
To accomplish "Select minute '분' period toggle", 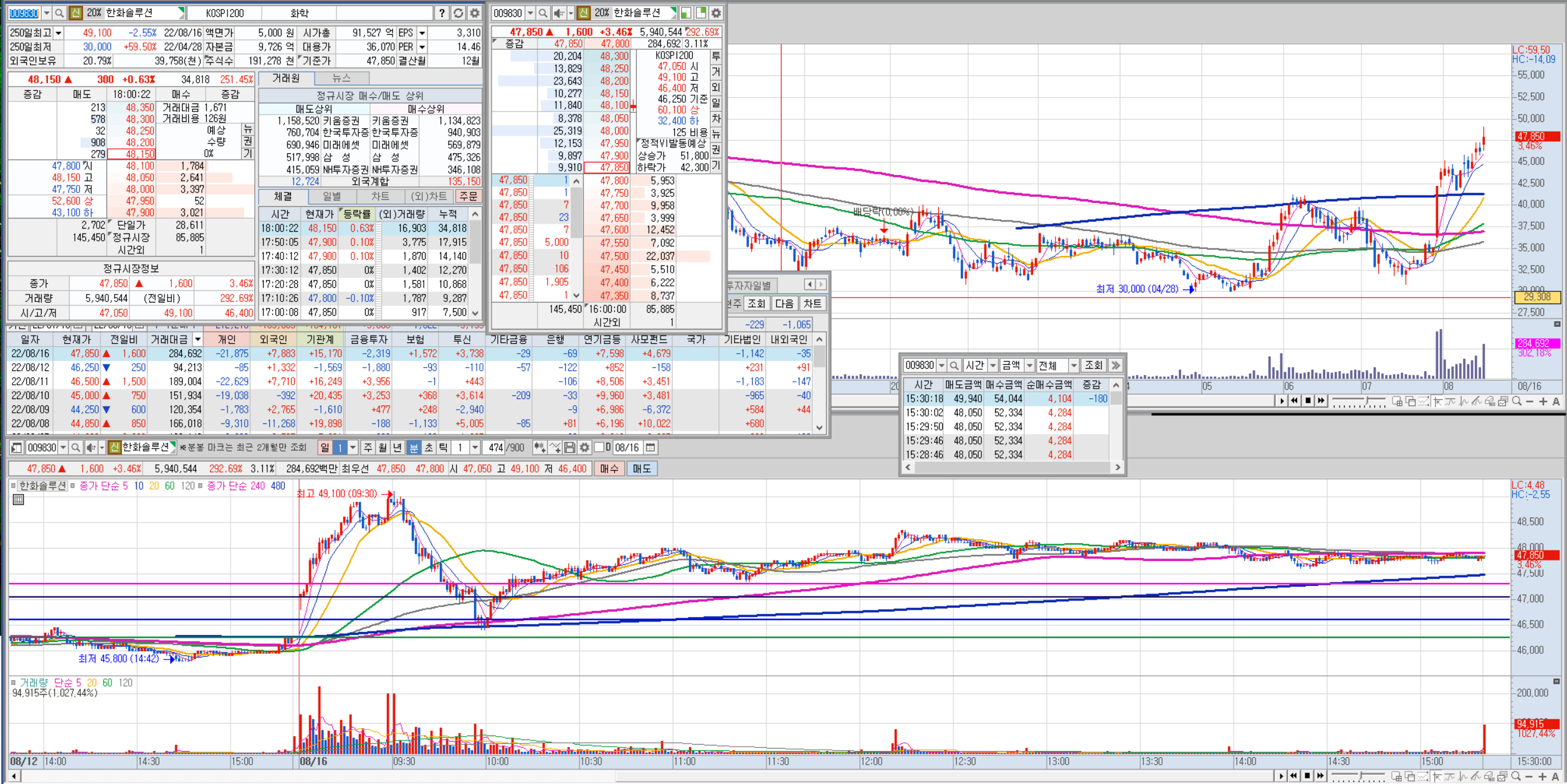I will (x=413, y=448).
